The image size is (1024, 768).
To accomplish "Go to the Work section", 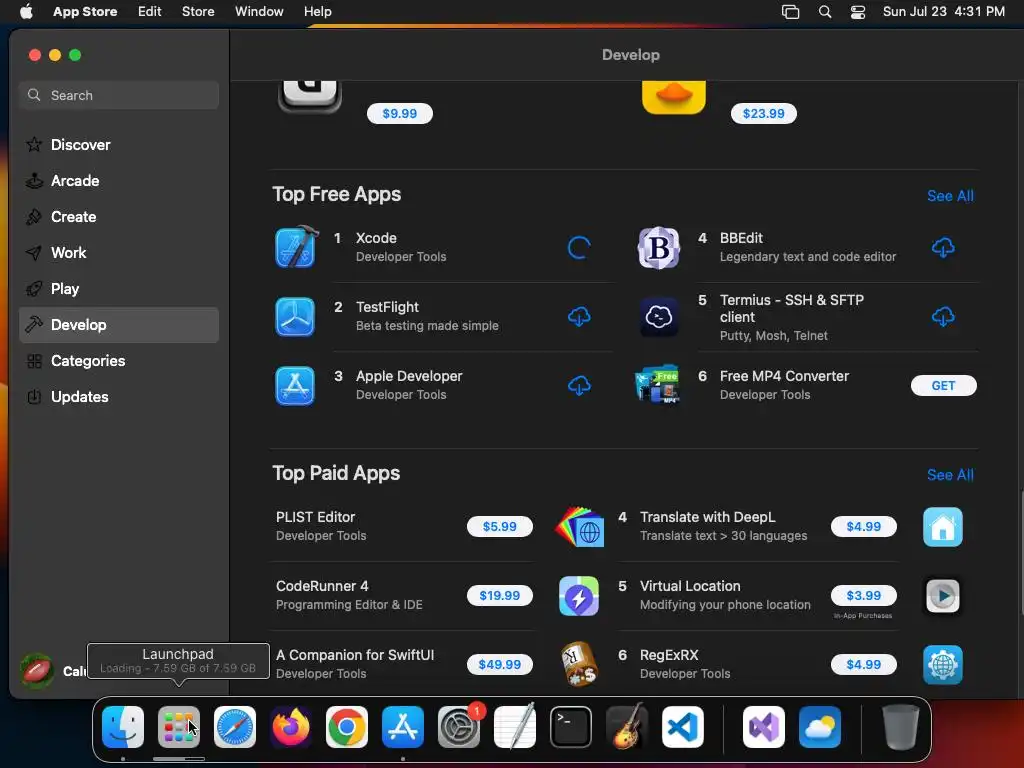I will pos(119,253).
